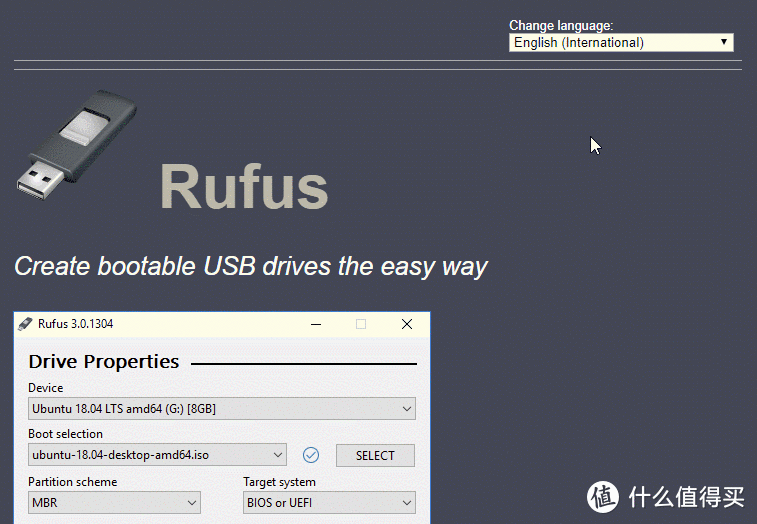The height and width of the screenshot is (524, 757).
Task: Expand the Partition scheme MBR dropdown
Action: (114, 503)
